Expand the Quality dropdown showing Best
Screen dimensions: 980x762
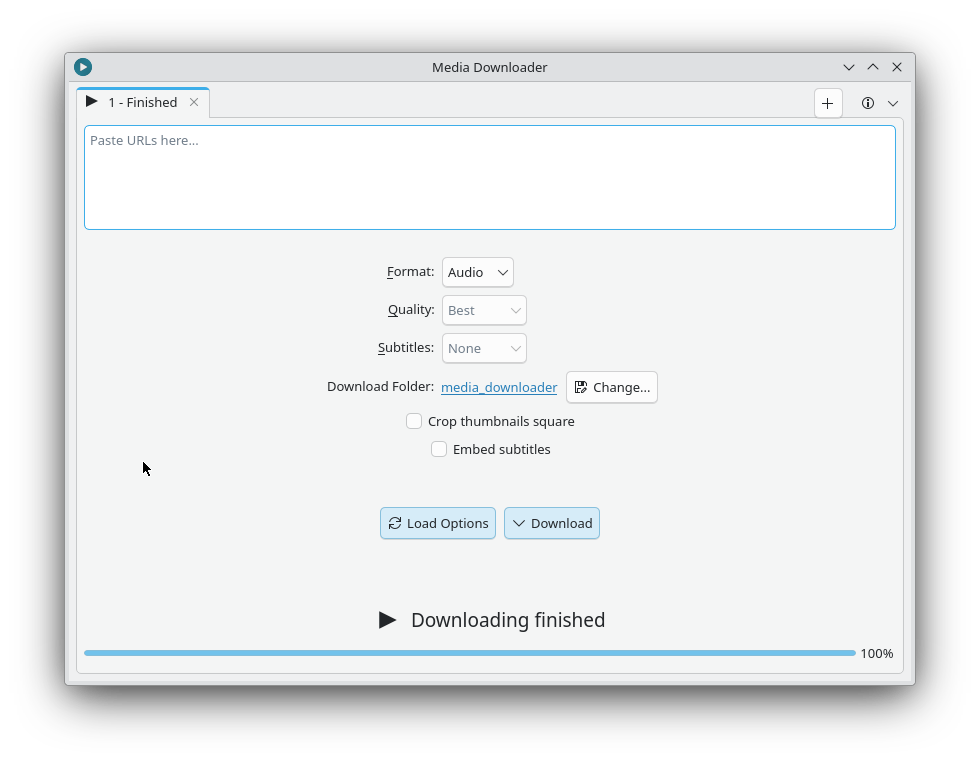(484, 310)
